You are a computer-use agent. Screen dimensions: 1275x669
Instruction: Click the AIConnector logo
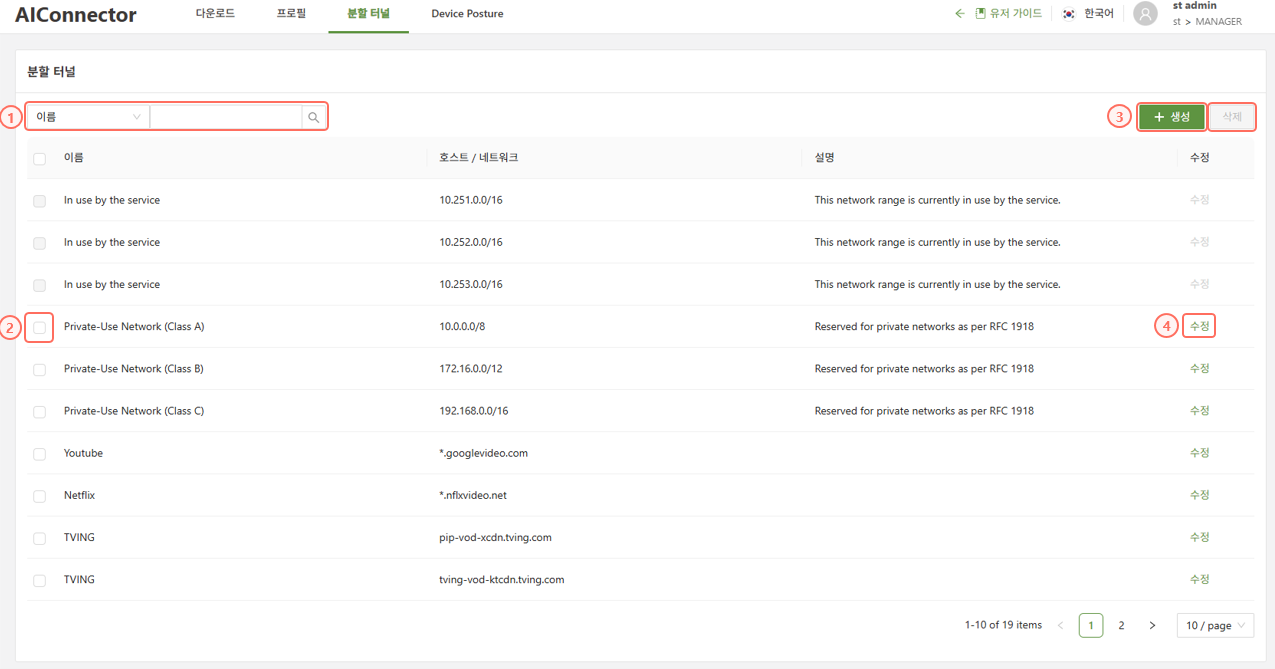tap(76, 15)
